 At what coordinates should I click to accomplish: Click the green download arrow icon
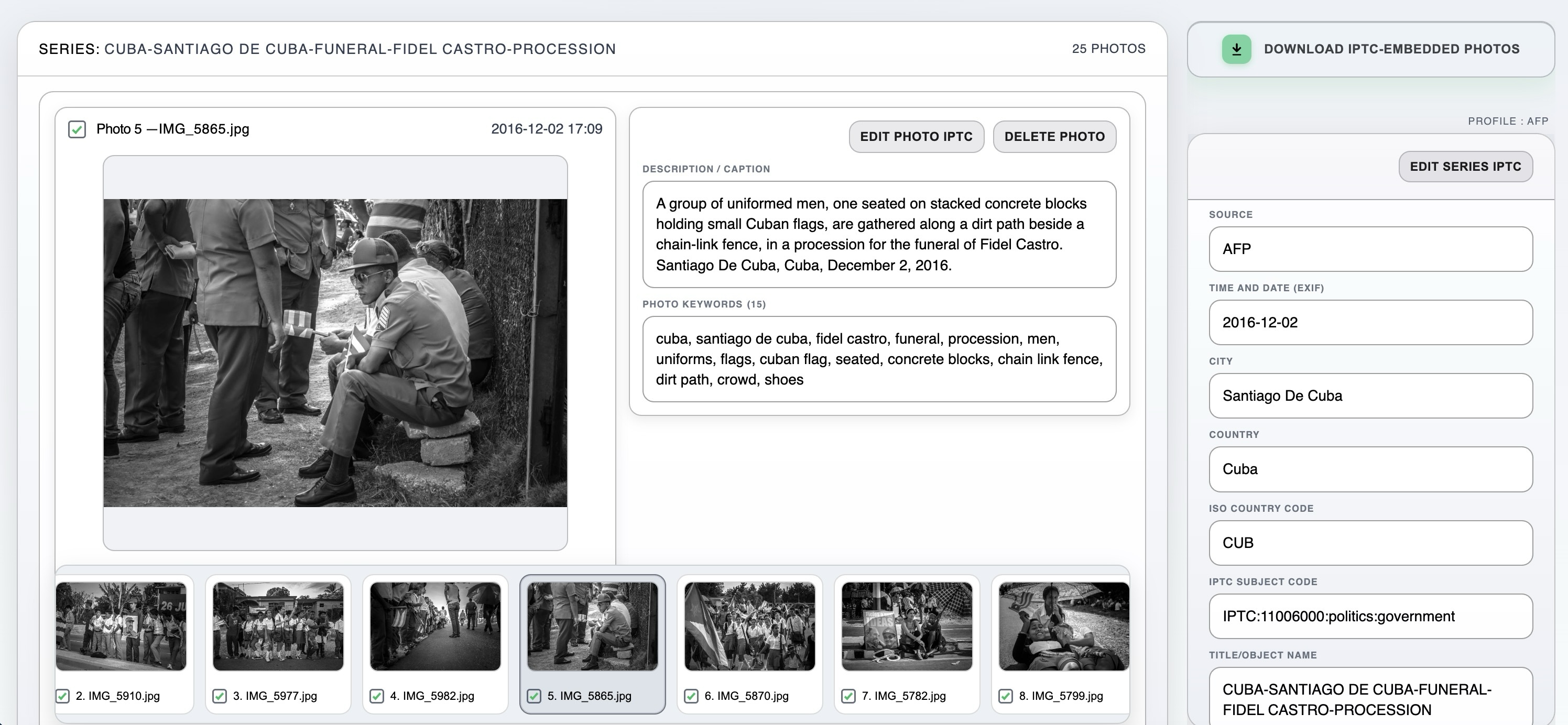[1236, 49]
